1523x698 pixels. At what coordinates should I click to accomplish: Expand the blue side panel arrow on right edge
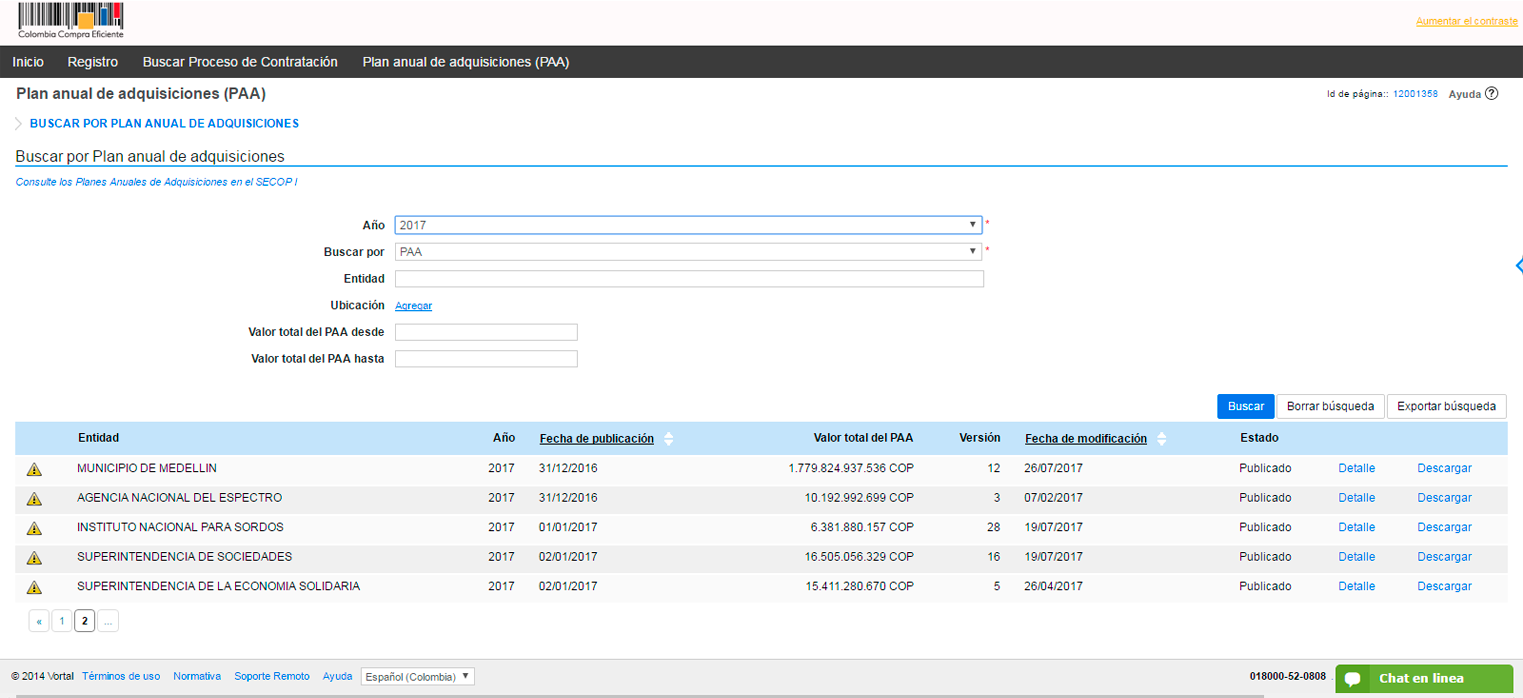[1518, 265]
